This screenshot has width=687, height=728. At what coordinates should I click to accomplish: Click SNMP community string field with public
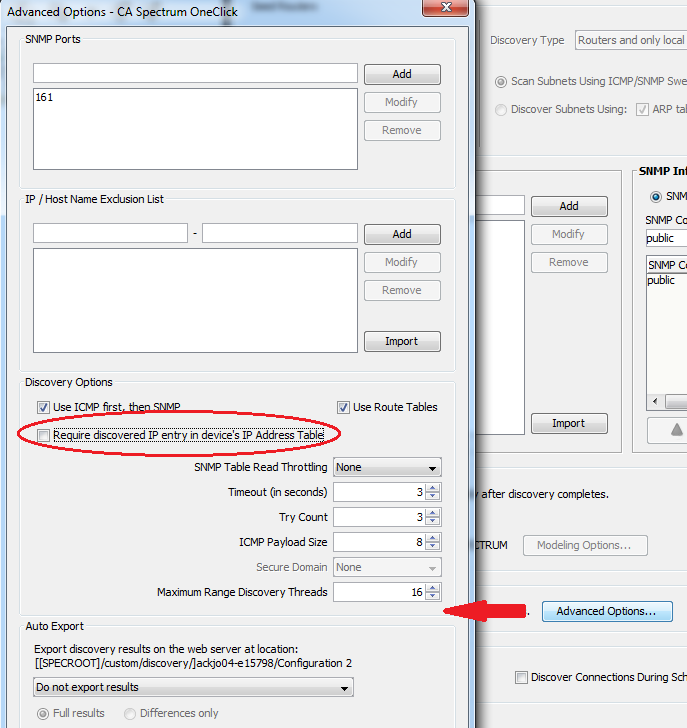pos(666,238)
